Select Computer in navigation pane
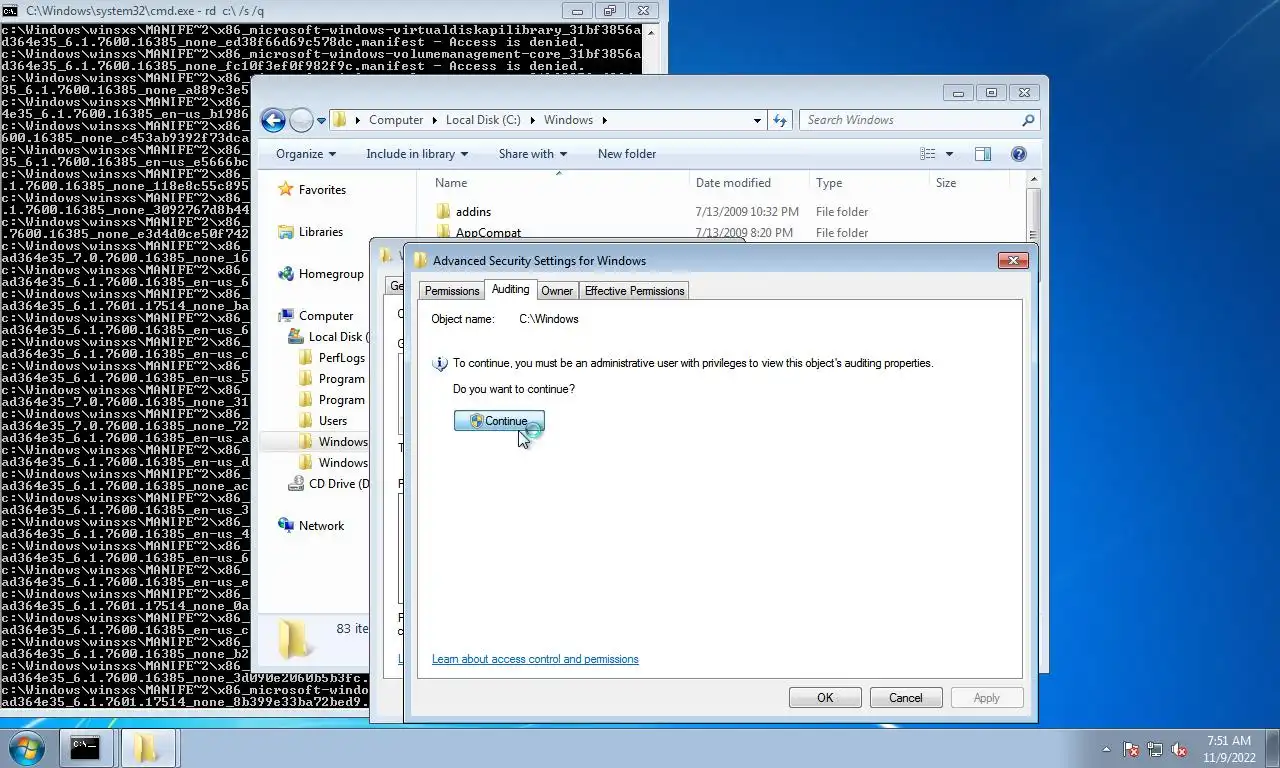This screenshot has width=1280, height=768. [x=326, y=316]
